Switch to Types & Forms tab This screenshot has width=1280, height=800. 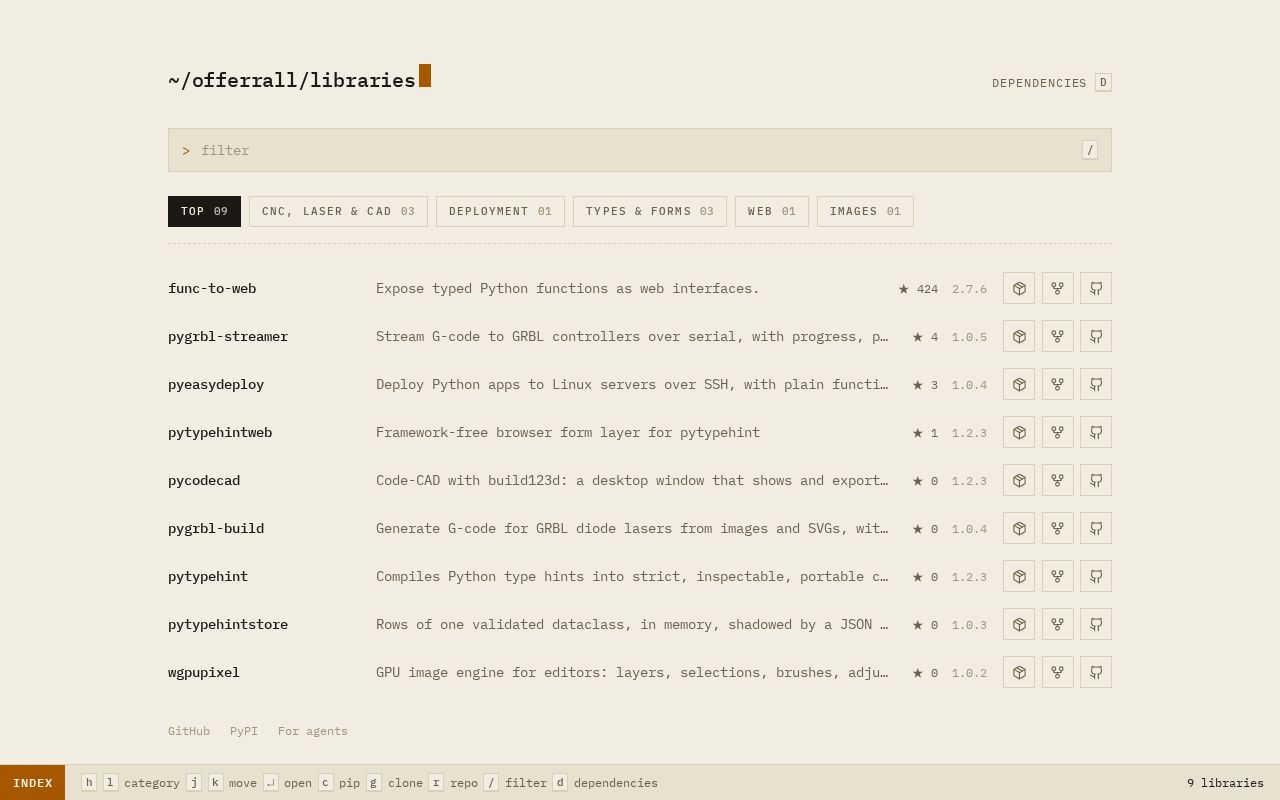pos(650,211)
